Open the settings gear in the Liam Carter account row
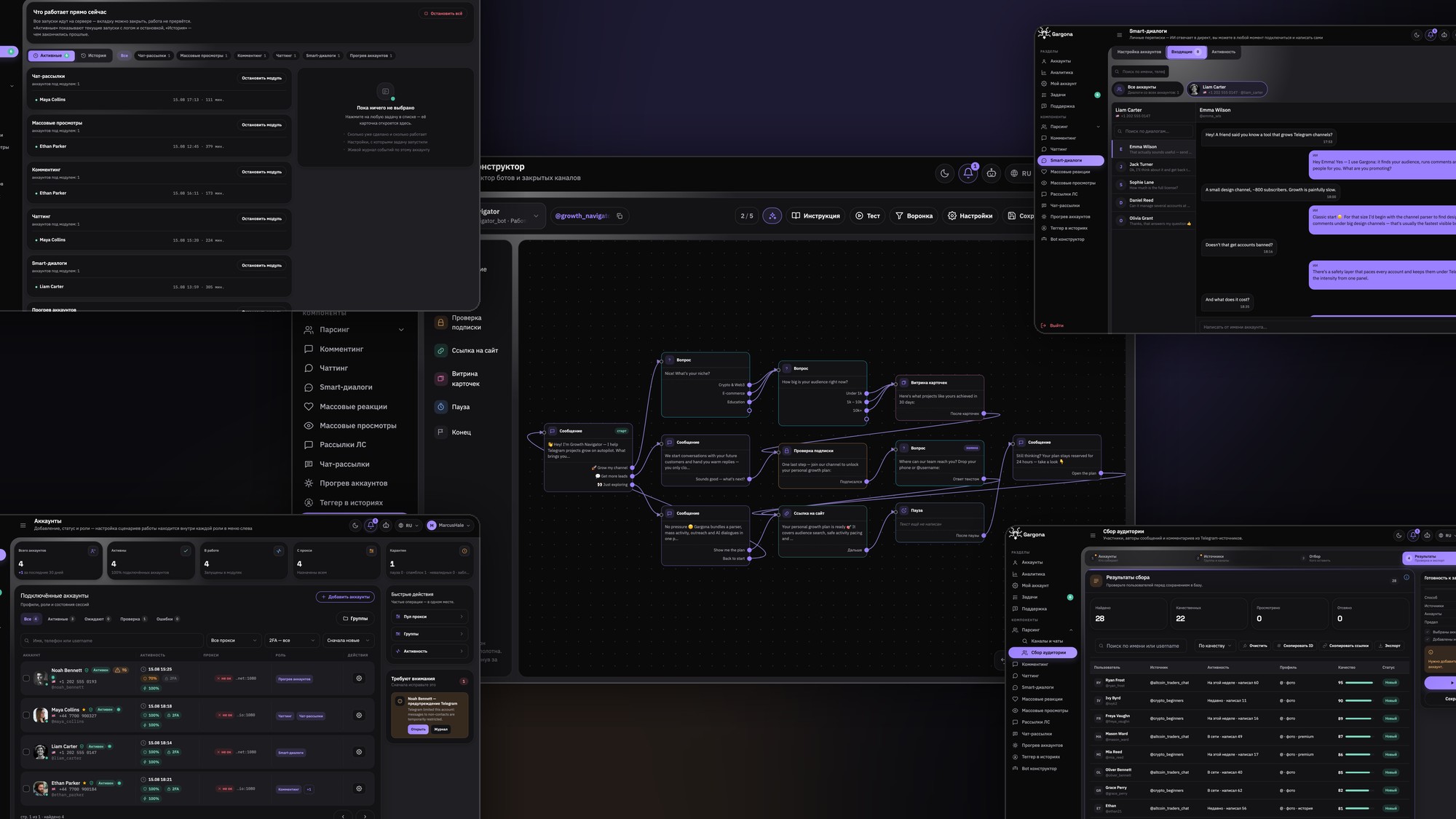Image resolution: width=1456 pixels, height=819 pixels. pos(359,752)
